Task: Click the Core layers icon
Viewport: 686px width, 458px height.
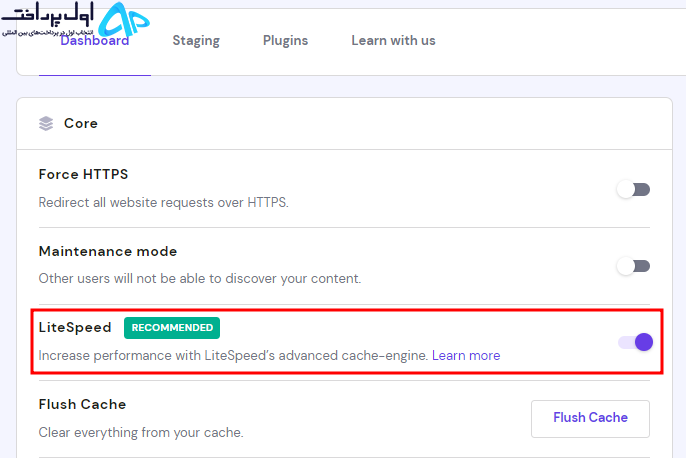Action: [x=46, y=123]
